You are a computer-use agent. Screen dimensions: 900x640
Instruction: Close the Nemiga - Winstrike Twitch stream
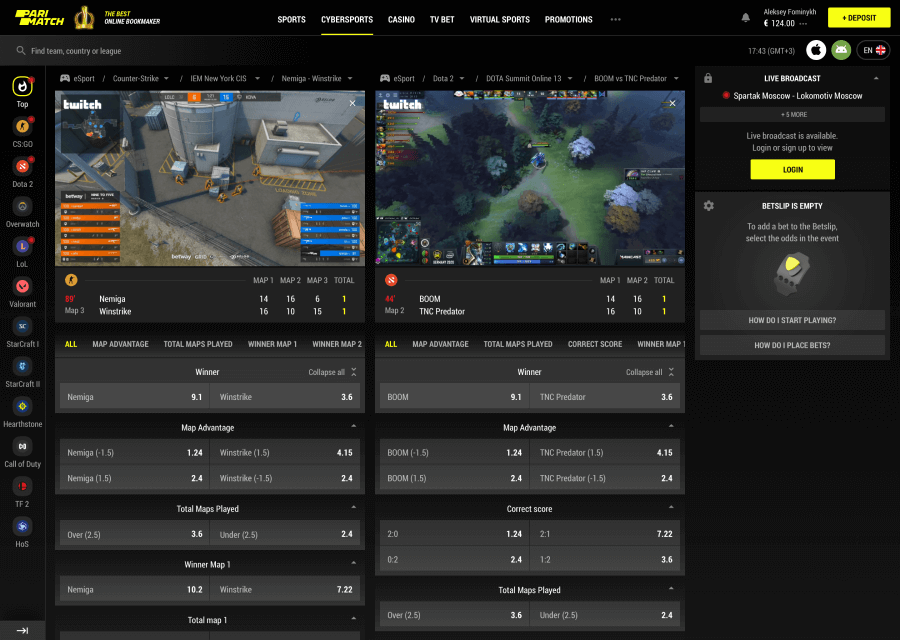pos(352,103)
